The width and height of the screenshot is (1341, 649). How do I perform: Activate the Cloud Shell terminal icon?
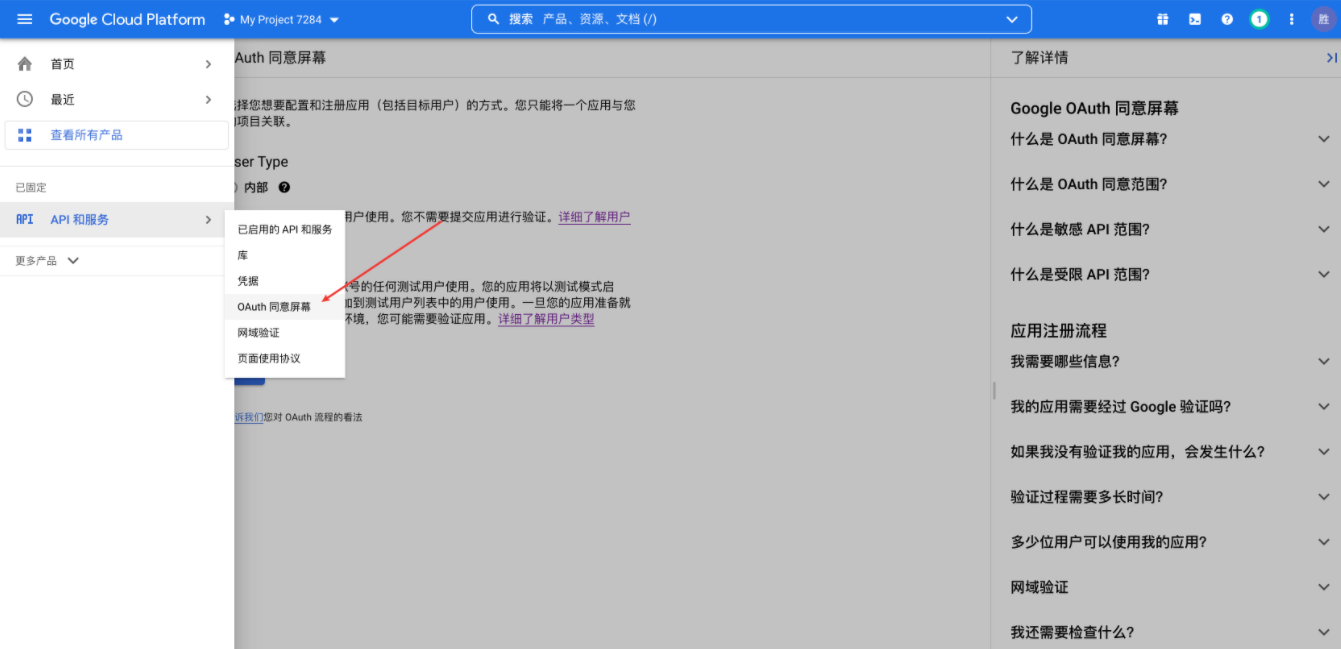(1195, 19)
